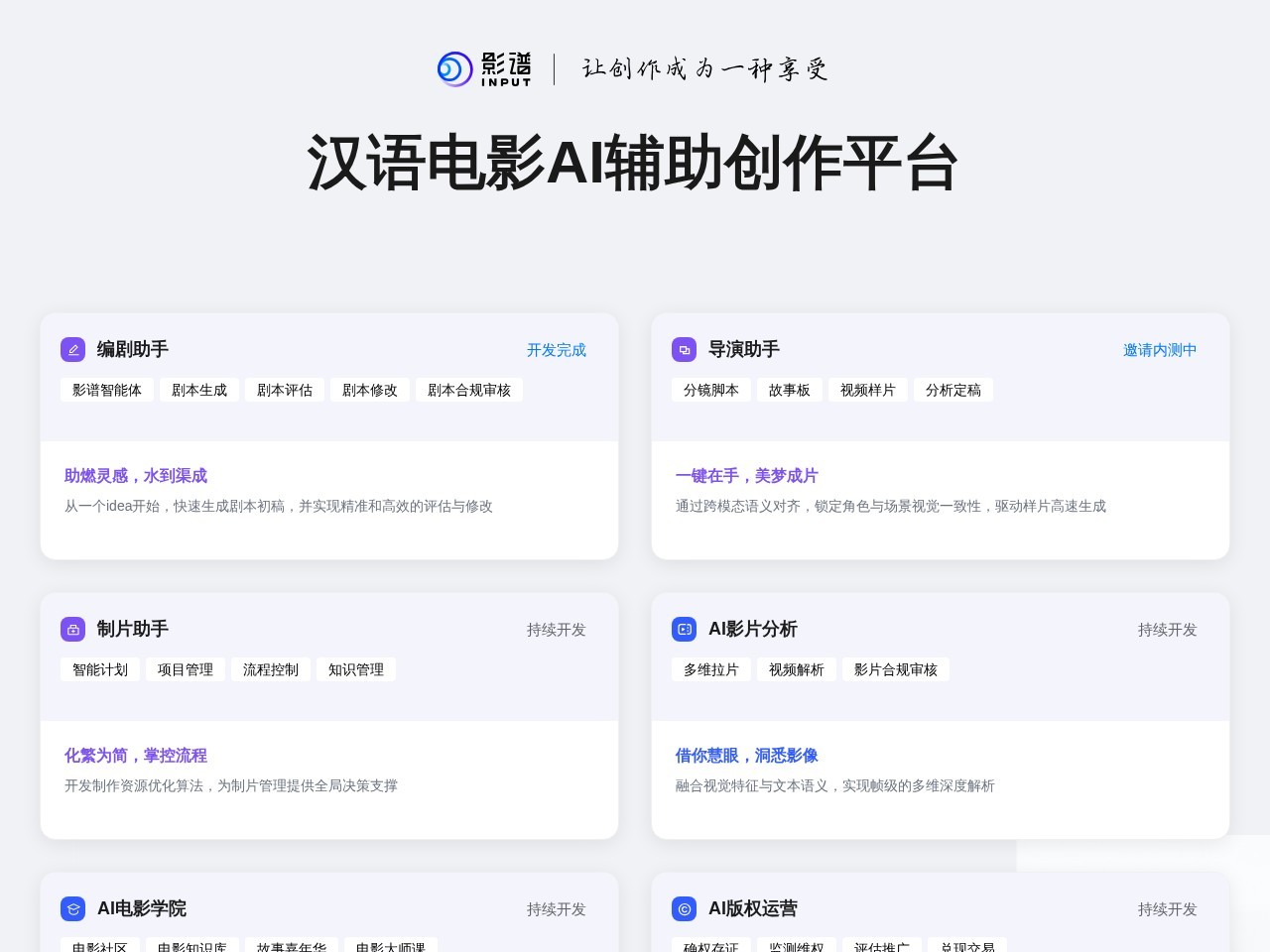This screenshot has width=1270, height=952.
Task: Choose the 视频样片 tag
Action: pyautogui.click(x=868, y=391)
